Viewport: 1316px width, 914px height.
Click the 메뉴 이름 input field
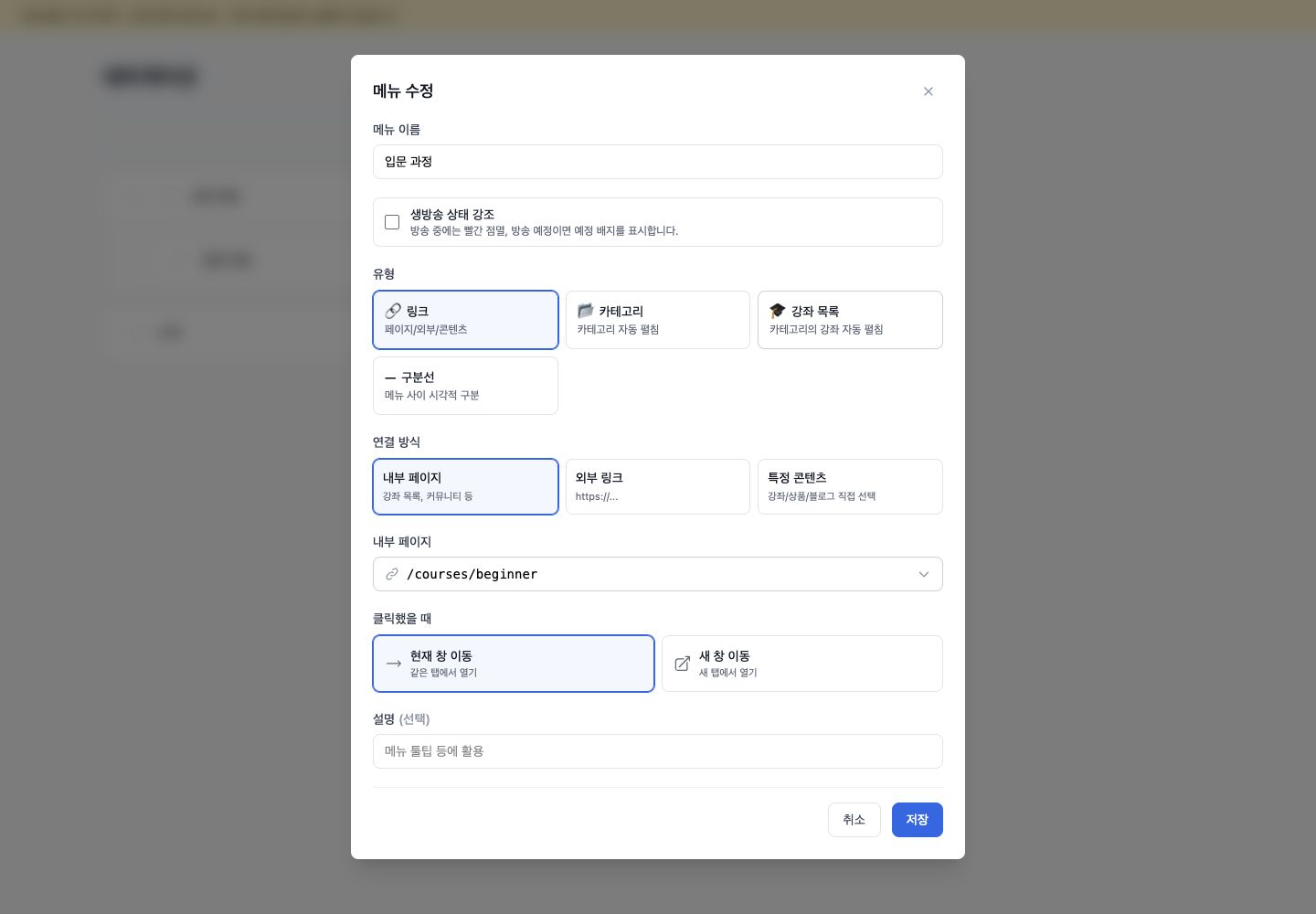click(x=657, y=162)
